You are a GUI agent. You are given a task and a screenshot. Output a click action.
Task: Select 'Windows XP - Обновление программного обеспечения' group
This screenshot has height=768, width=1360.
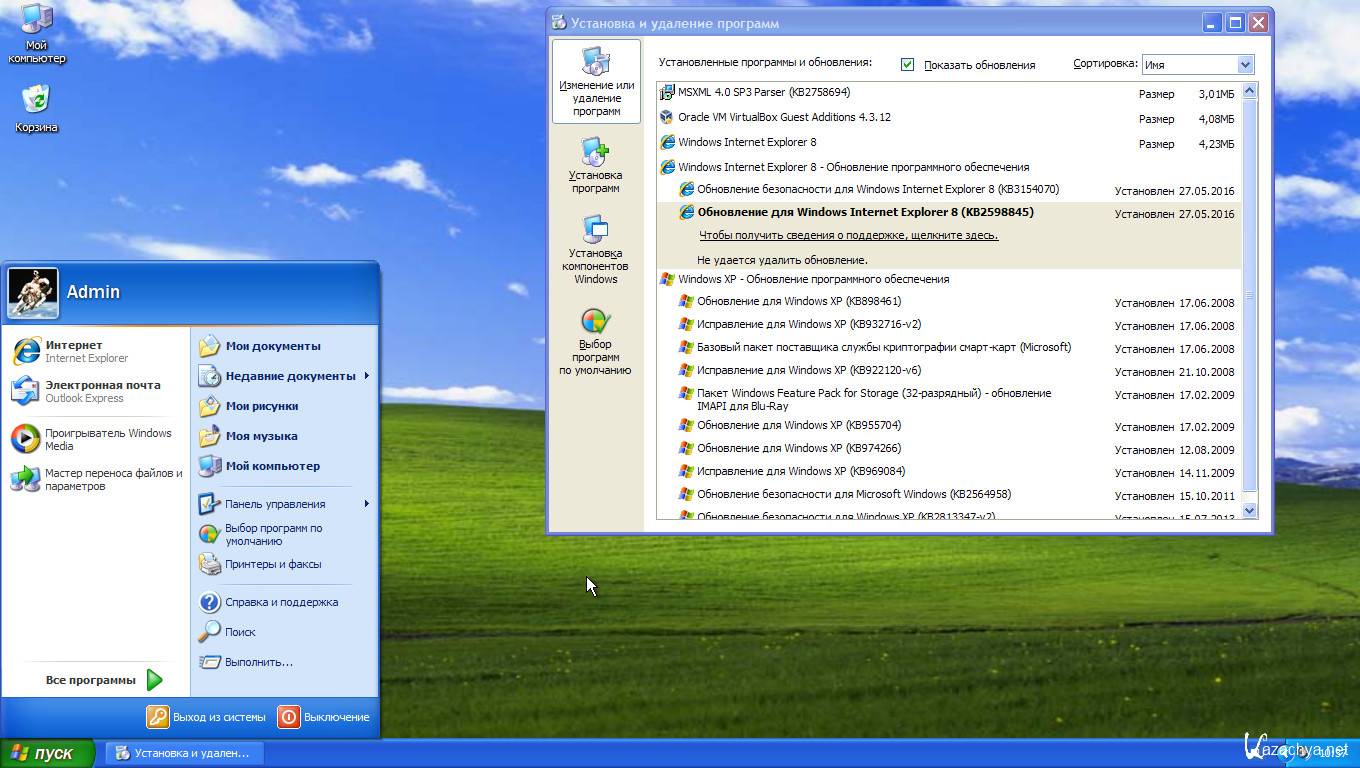948,280
